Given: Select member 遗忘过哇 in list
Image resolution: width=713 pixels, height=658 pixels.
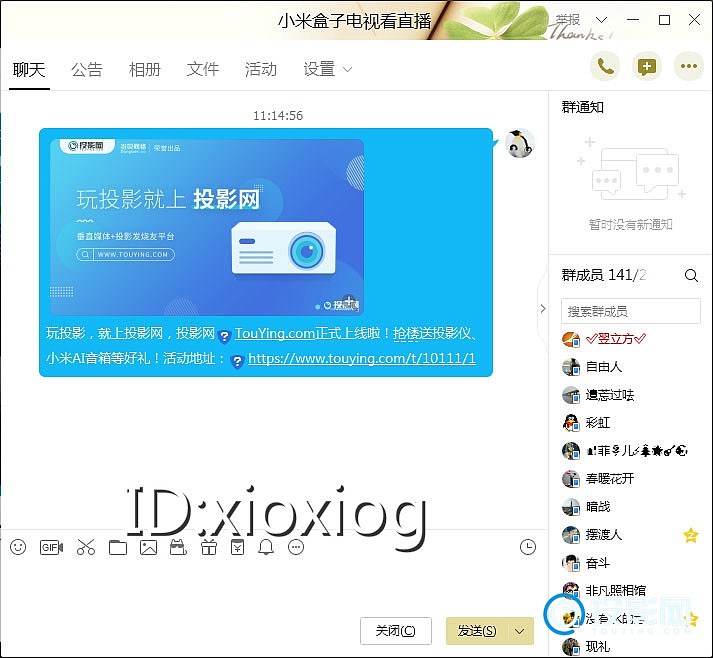Looking at the screenshot, I should pos(630,395).
